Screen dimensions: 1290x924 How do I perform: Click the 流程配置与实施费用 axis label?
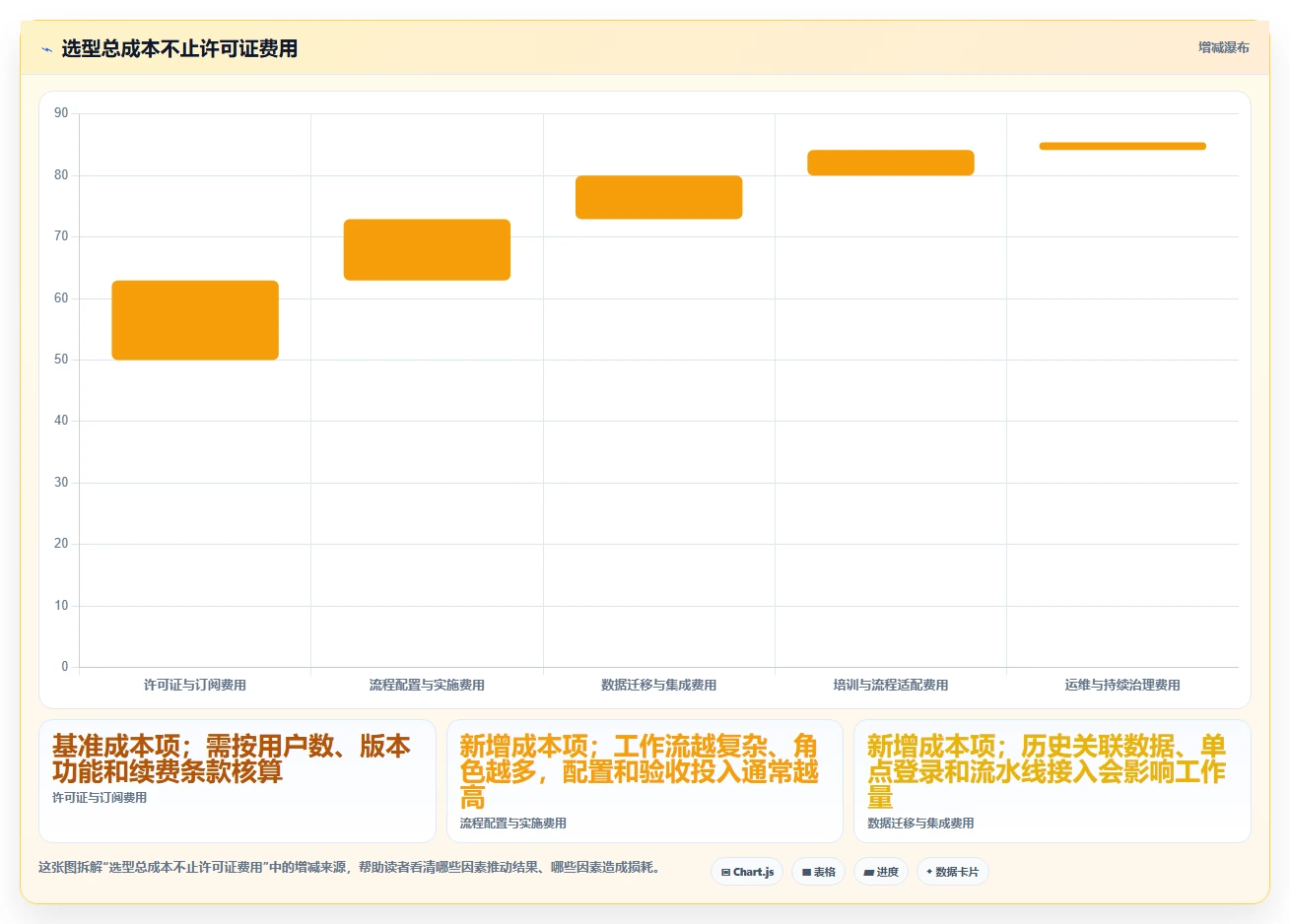tap(427, 685)
